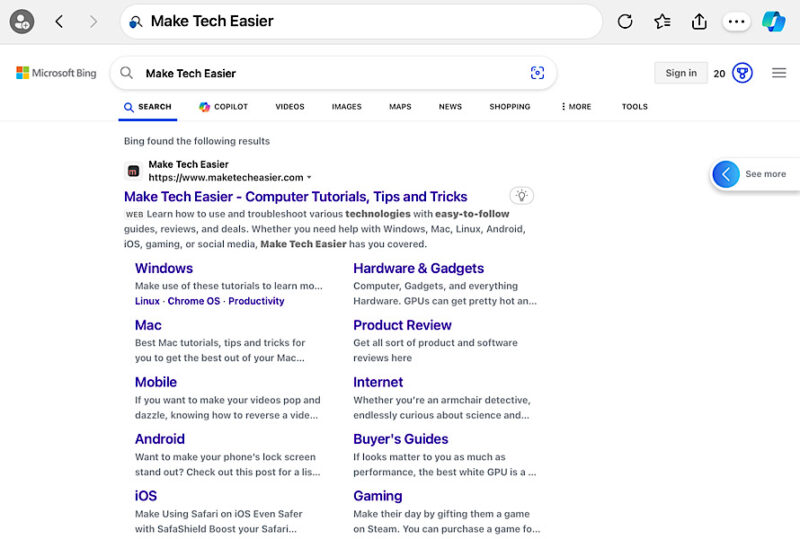Viewport: 800px width, 539px height.
Task: Switch to the NEWS tab
Action: (450, 107)
